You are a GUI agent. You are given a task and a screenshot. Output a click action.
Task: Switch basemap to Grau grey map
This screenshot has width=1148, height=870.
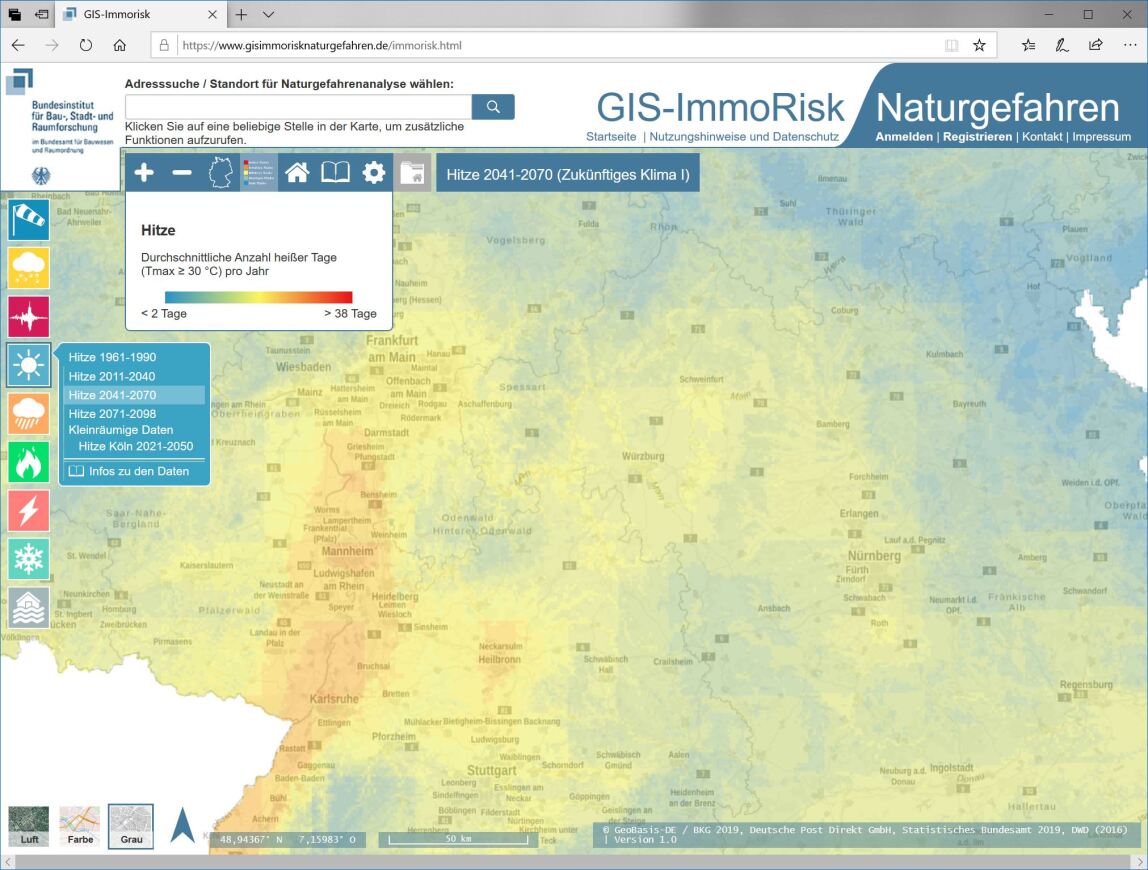131,826
